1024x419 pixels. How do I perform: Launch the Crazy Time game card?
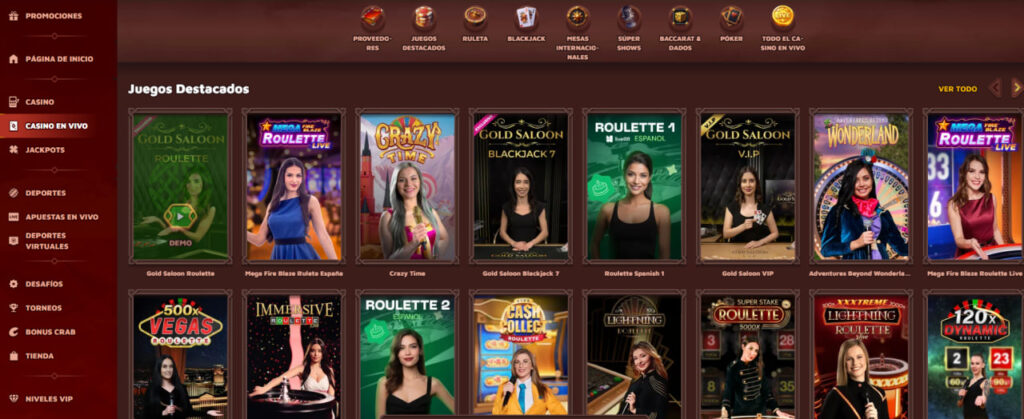point(408,187)
